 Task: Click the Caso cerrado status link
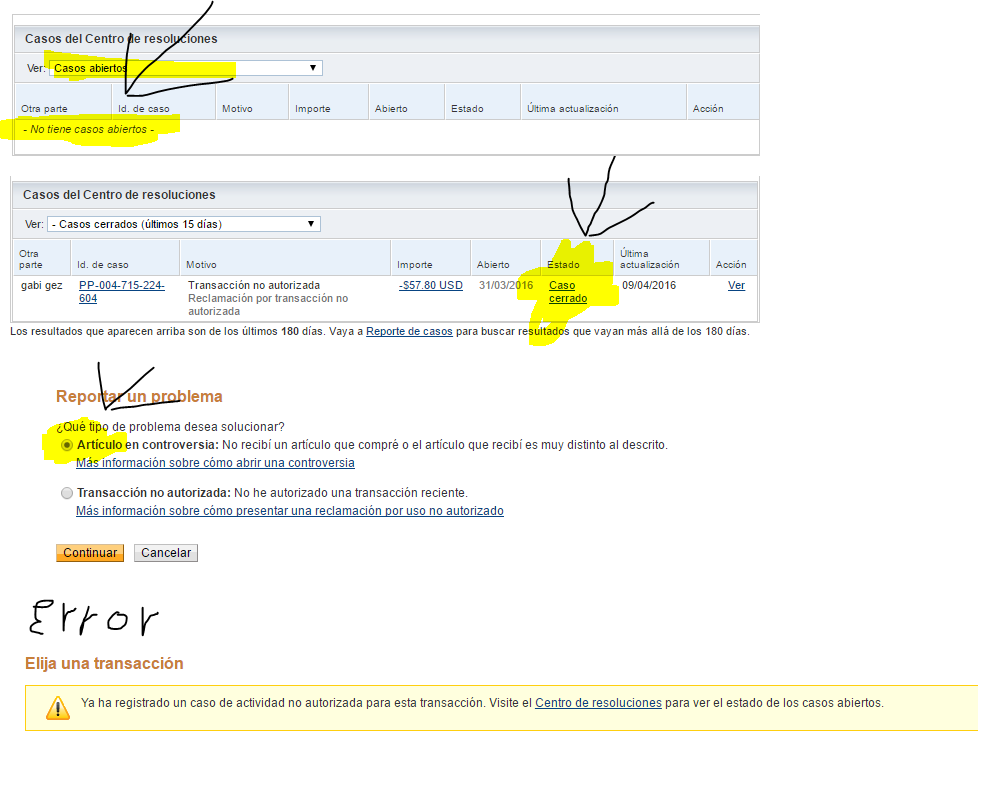pyautogui.click(x=568, y=292)
